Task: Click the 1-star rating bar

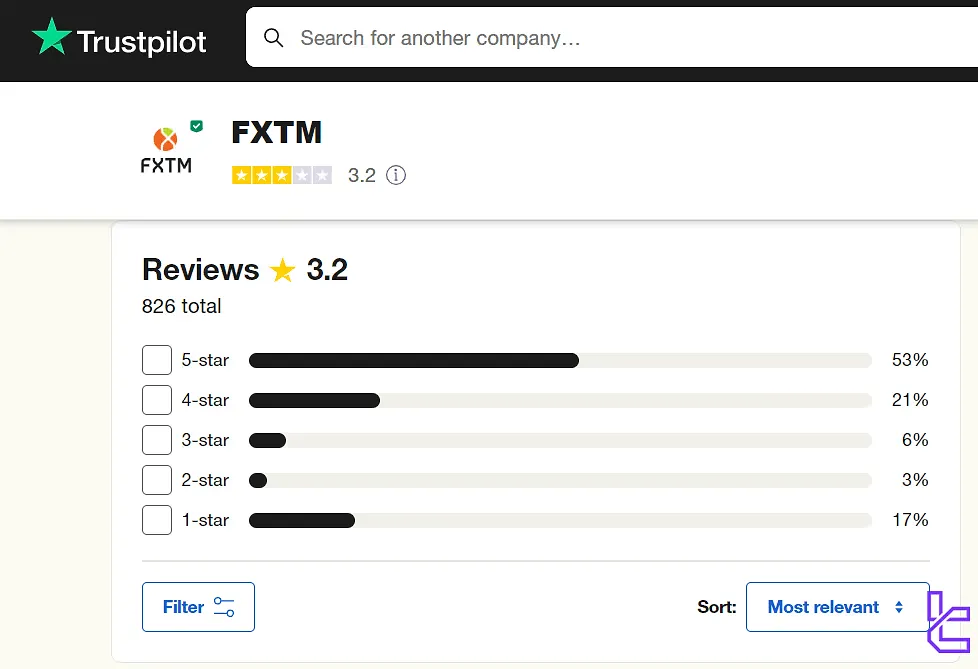Action: (x=560, y=520)
